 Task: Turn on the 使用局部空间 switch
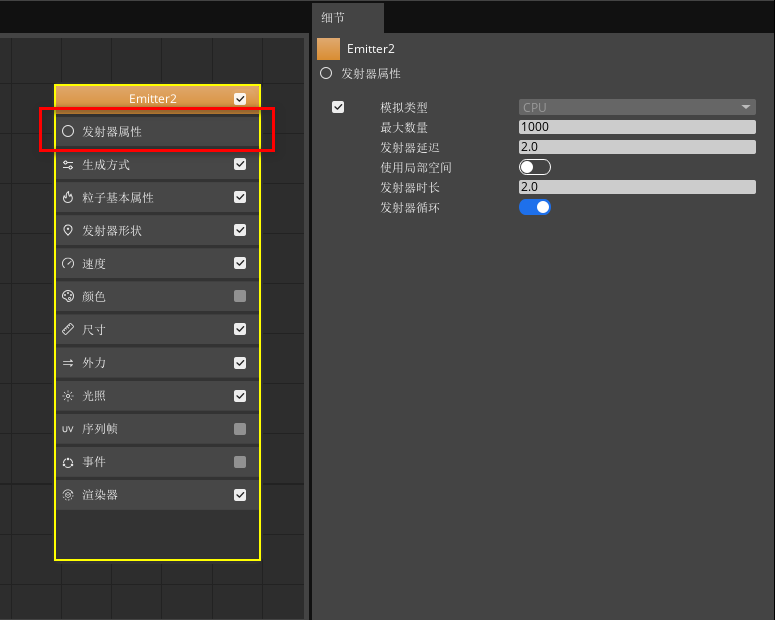[x=534, y=167]
